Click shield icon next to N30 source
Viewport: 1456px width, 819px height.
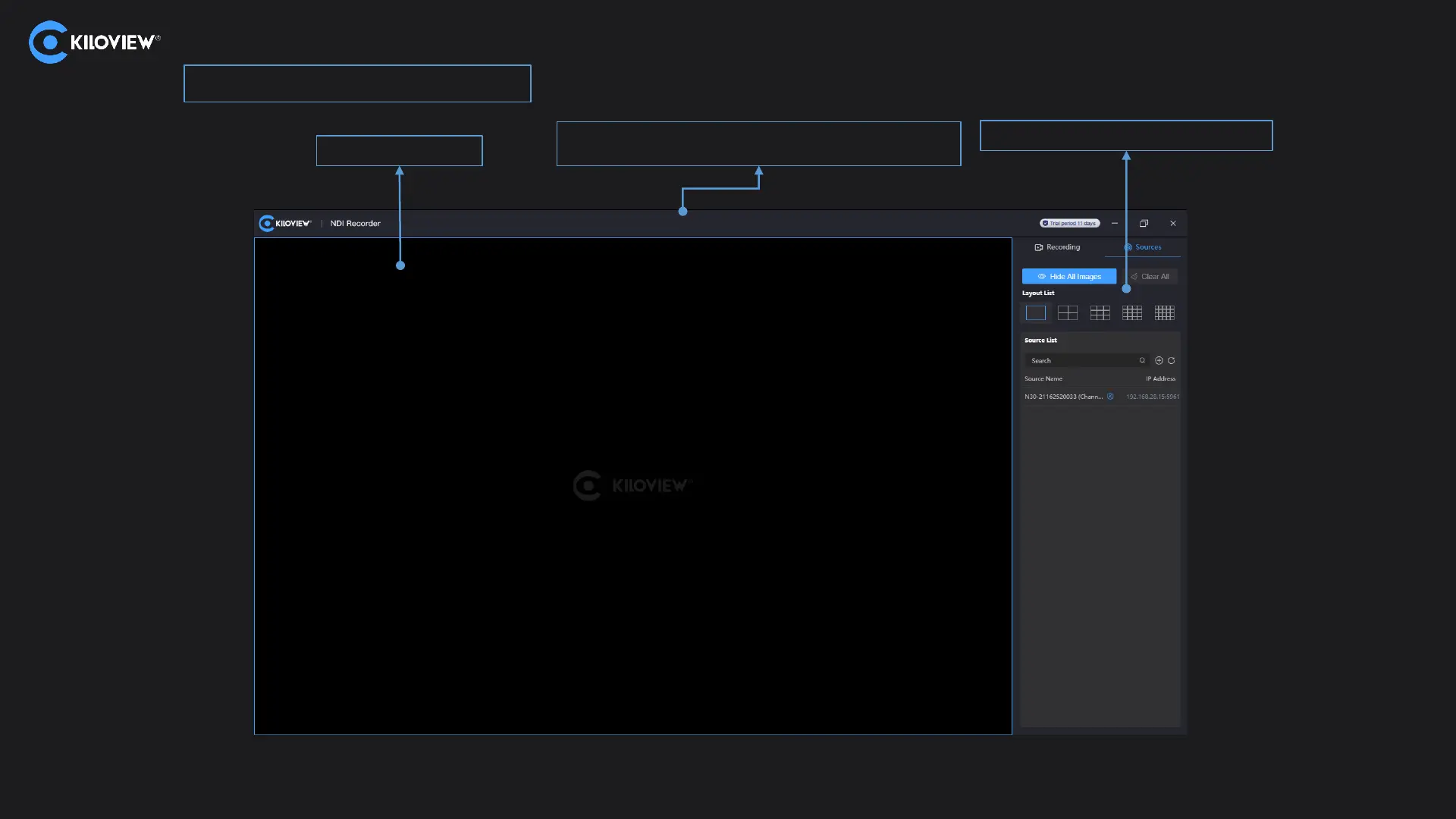tap(1110, 397)
